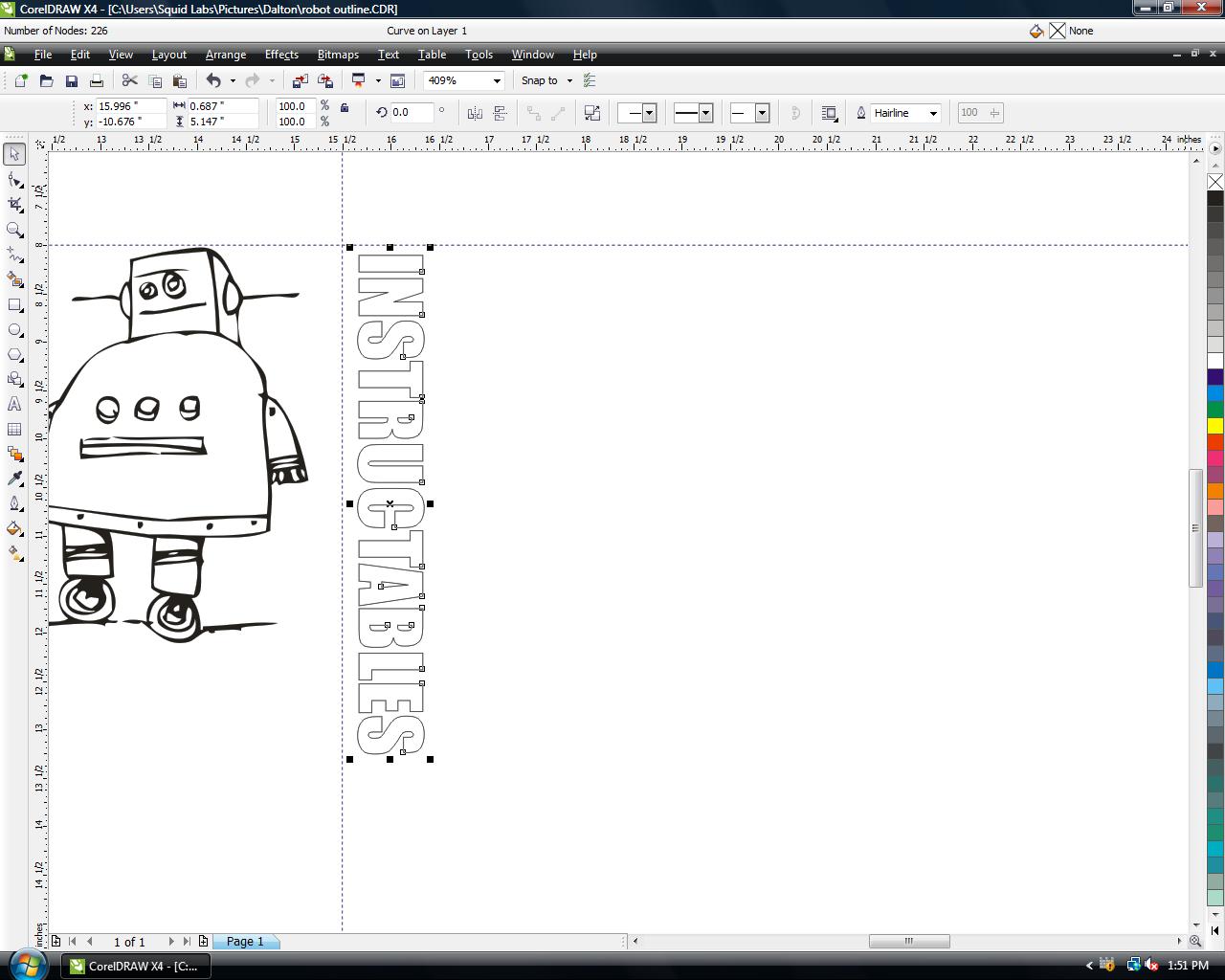Image resolution: width=1225 pixels, height=980 pixels.
Task: Select the Shape tool
Action: (x=14, y=180)
